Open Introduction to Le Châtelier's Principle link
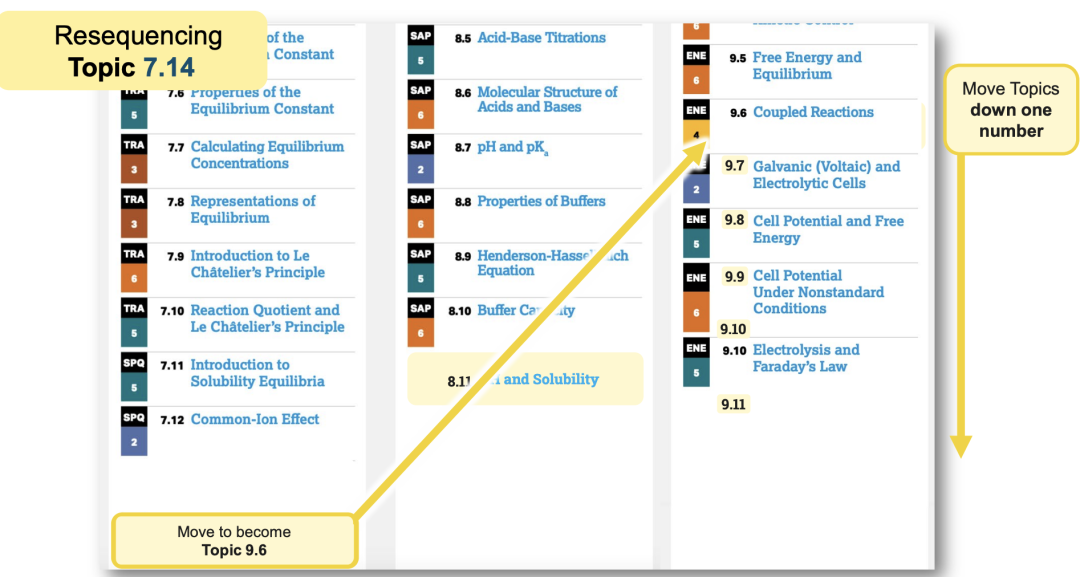1080x577 pixels. tap(258, 264)
